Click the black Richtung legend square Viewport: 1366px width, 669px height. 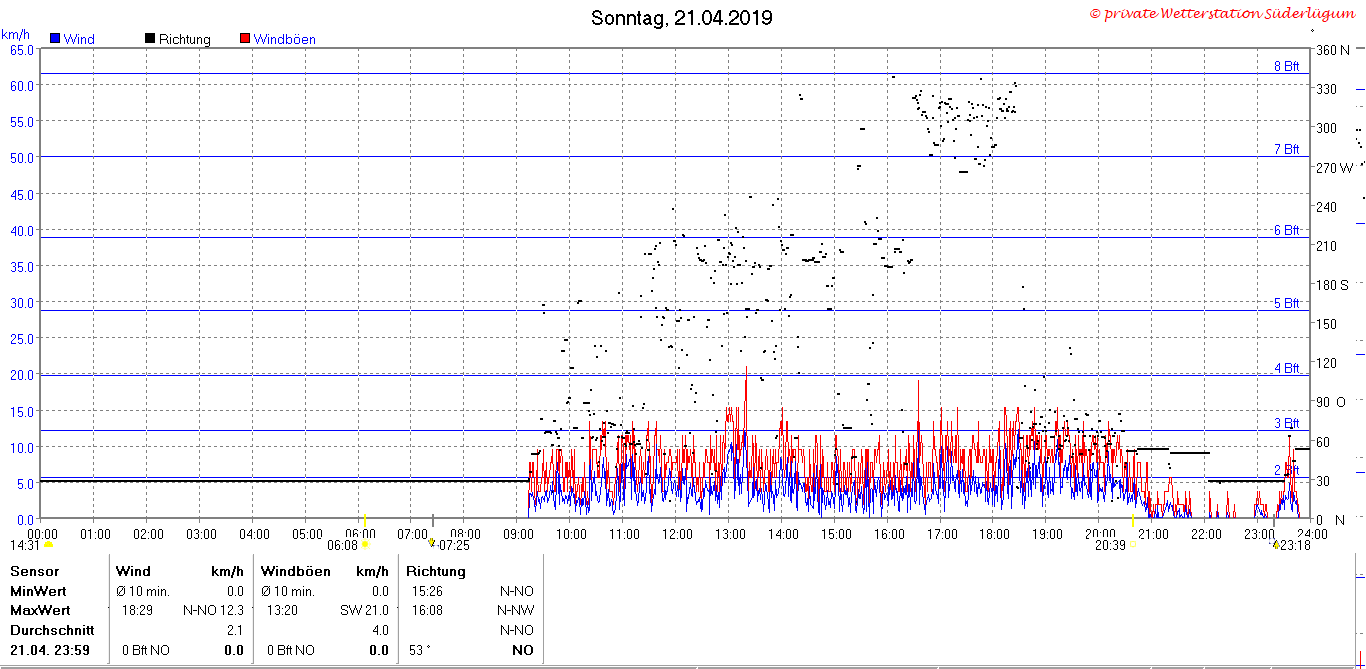pos(150,39)
